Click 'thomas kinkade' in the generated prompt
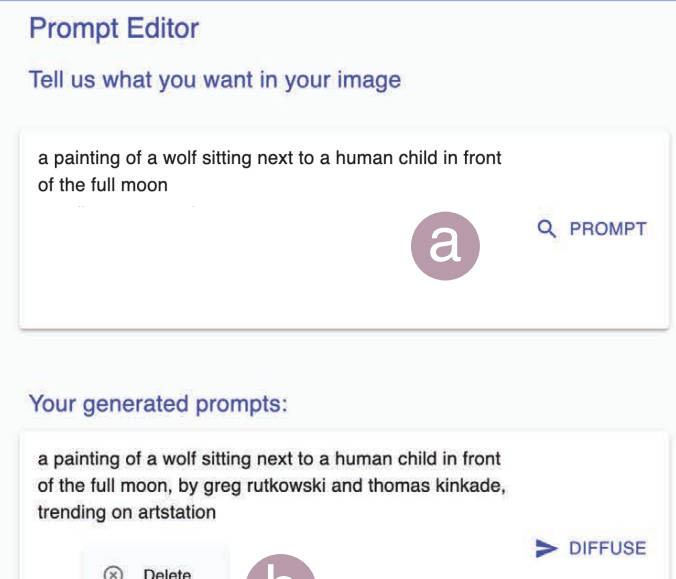This screenshot has width=676, height=579. tap(435, 486)
